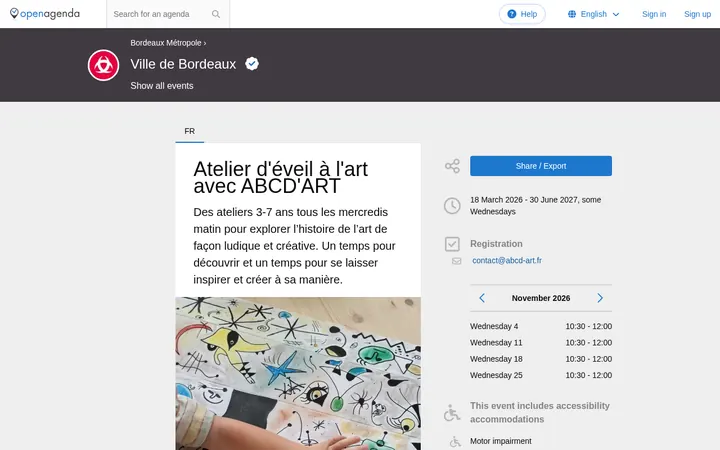
Task: Click the envelope email icon
Action: (456, 261)
